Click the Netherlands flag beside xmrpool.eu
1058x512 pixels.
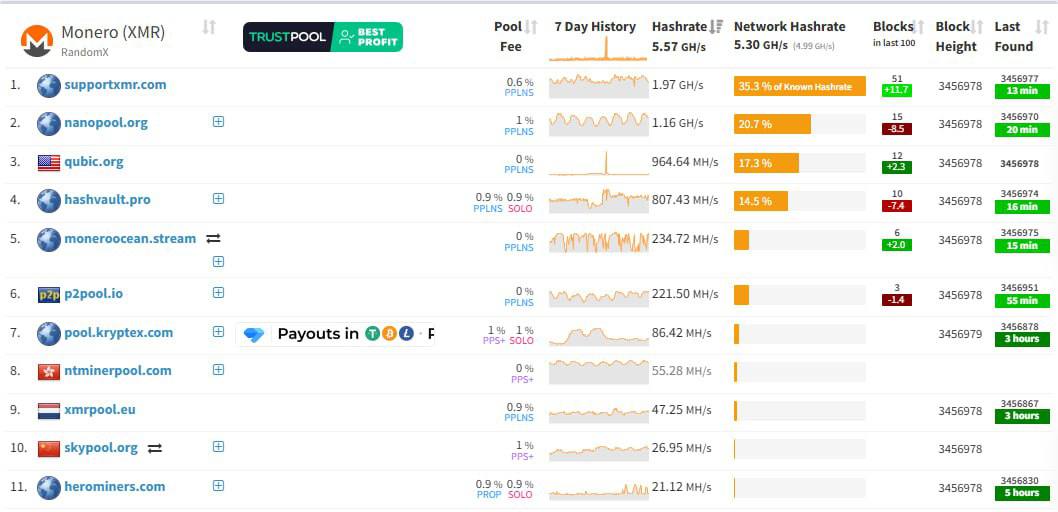[x=49, y=411]
